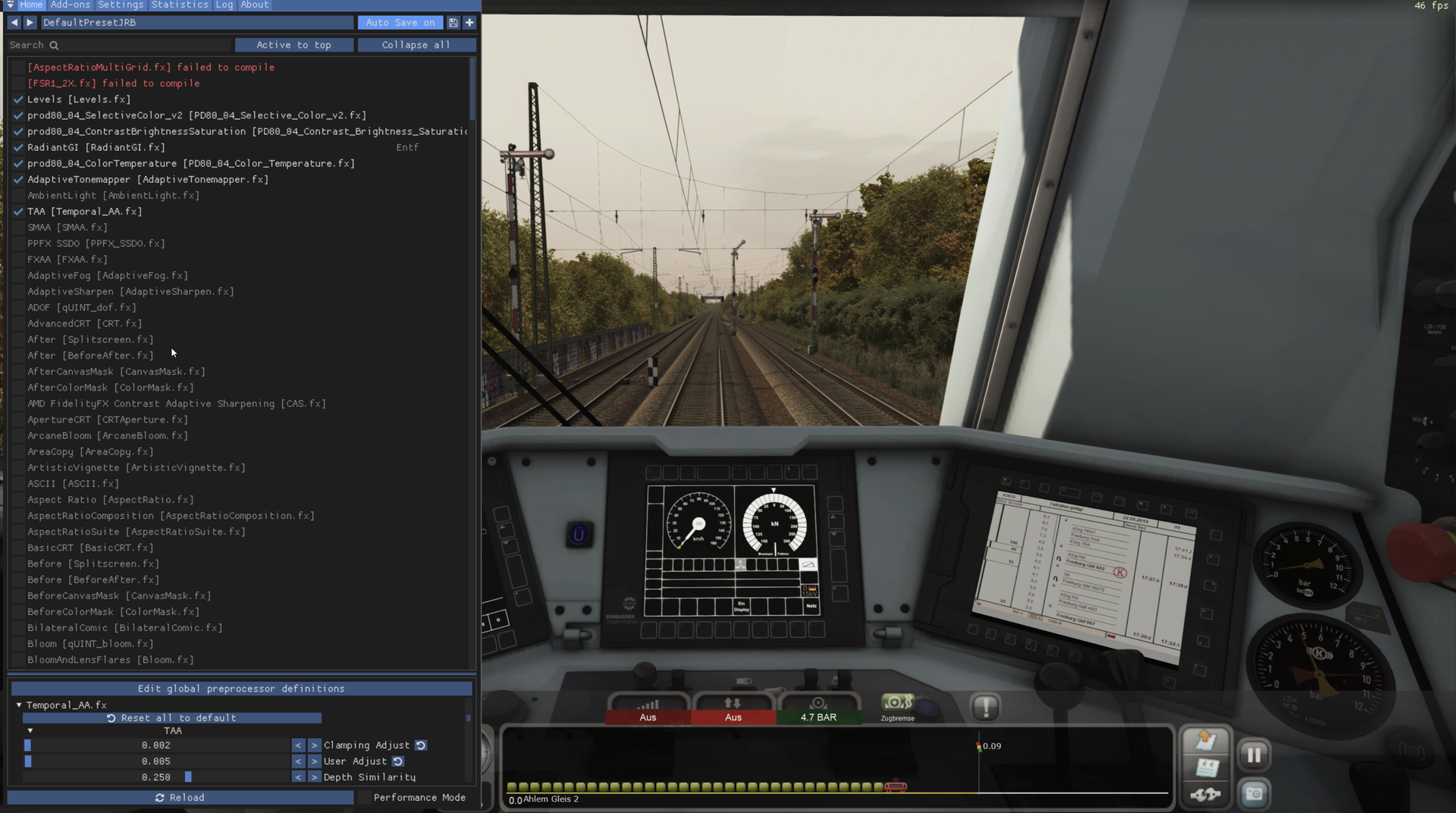
Task: Open the Home tab
Action: click(x=31, y=5)
